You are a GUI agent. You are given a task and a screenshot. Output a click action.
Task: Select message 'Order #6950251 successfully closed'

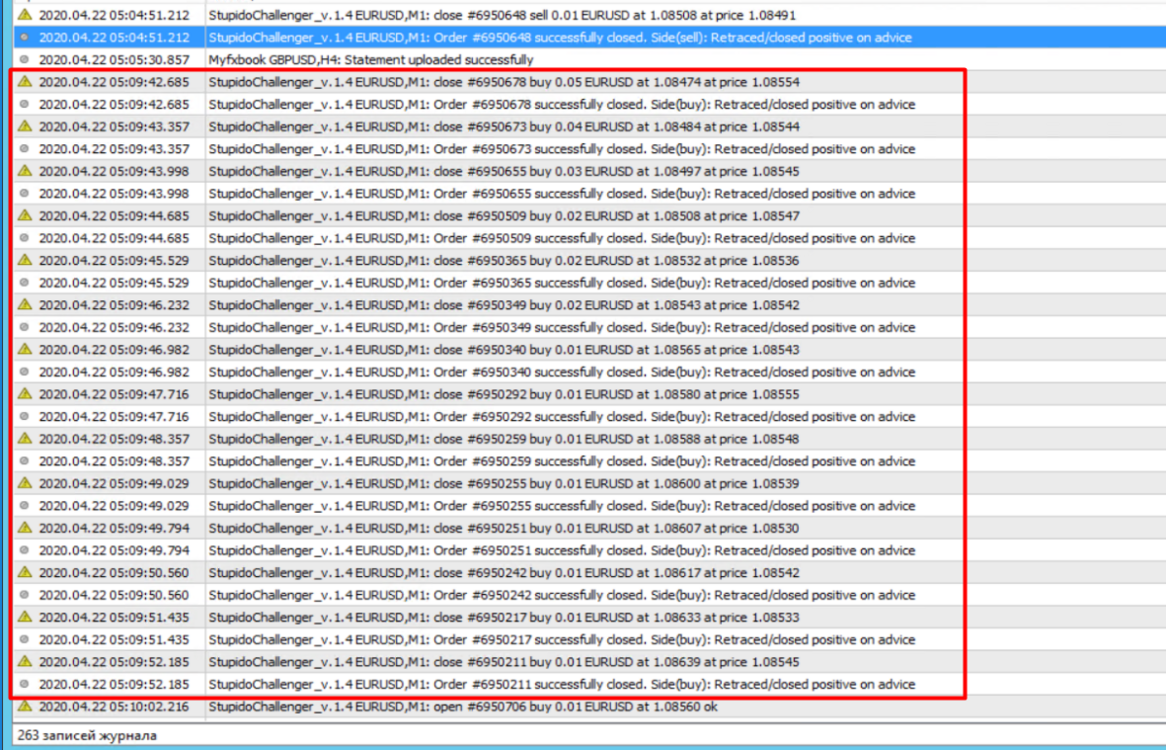562,550
